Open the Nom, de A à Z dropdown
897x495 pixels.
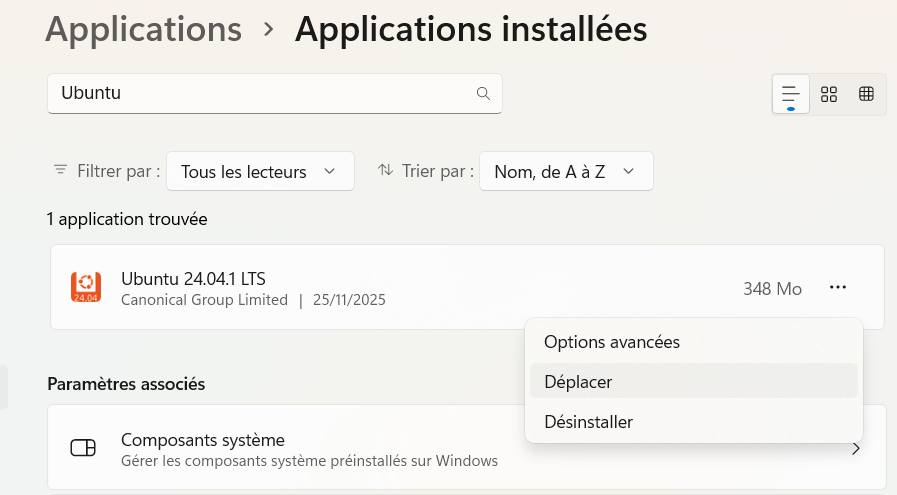coord(566,171)
